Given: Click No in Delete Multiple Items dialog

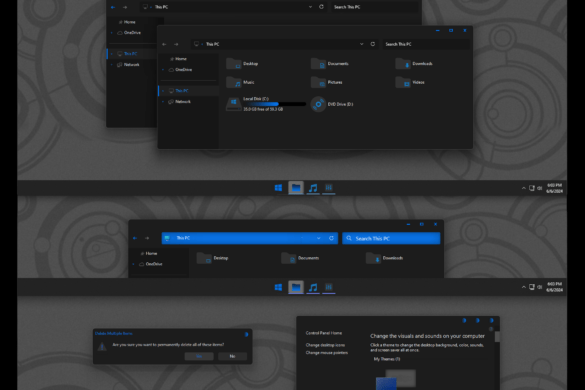Looking at the screenshot, I should pyautogui.click(x=232, y=356).
